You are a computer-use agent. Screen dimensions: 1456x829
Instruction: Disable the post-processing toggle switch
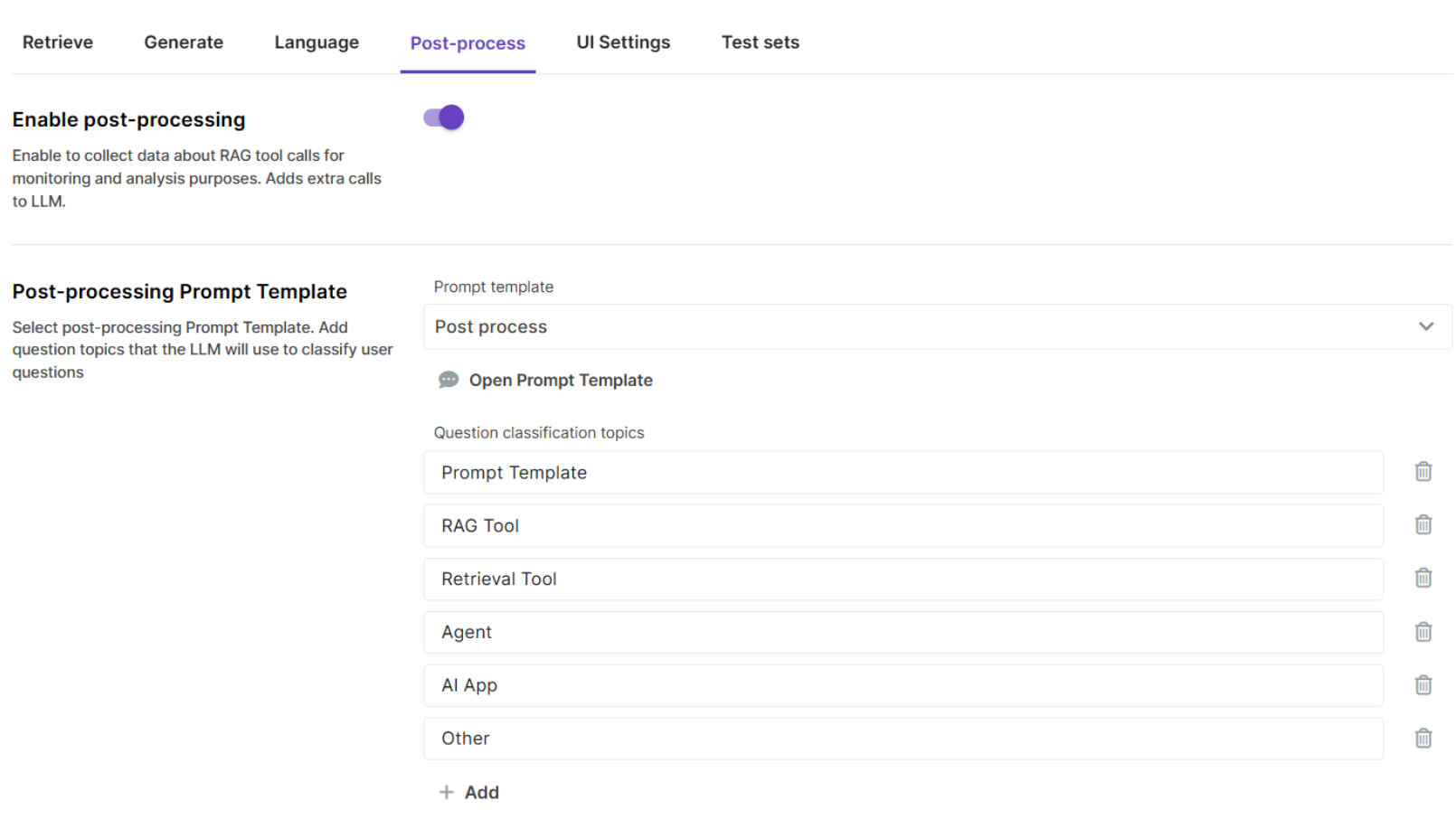tap(443, 118)
